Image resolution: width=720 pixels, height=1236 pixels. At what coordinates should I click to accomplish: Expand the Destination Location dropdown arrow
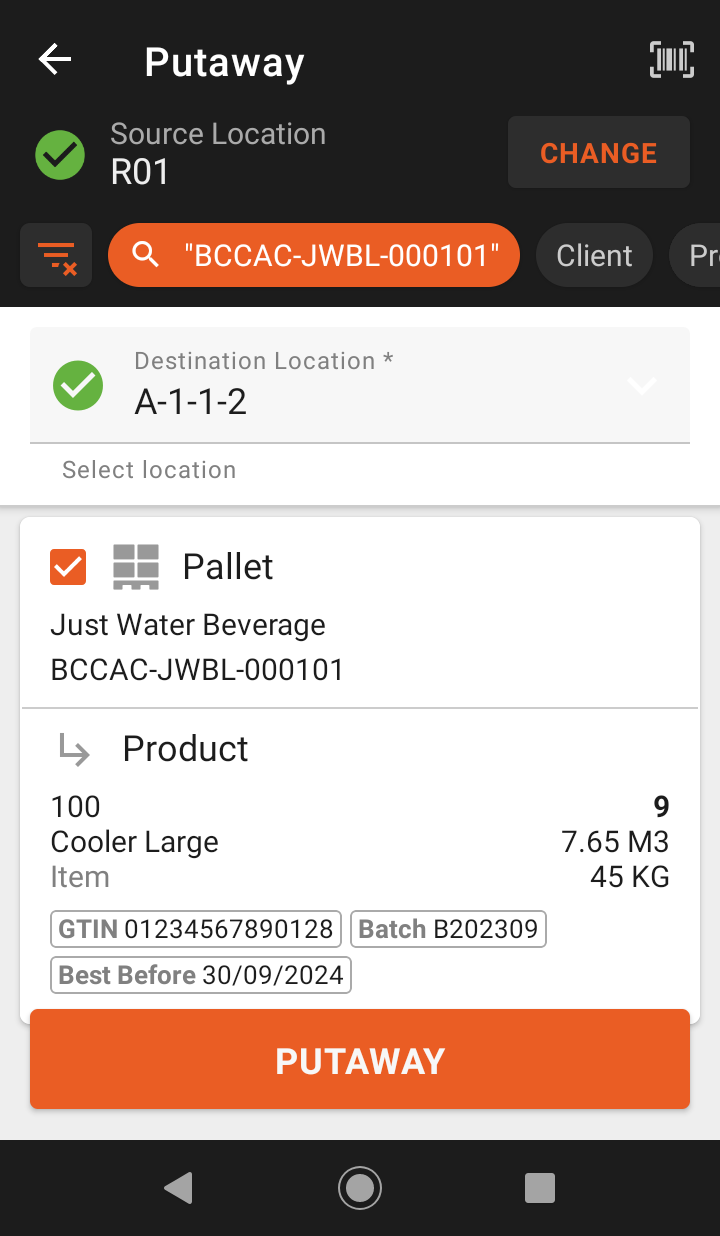(x=641, y=385)
